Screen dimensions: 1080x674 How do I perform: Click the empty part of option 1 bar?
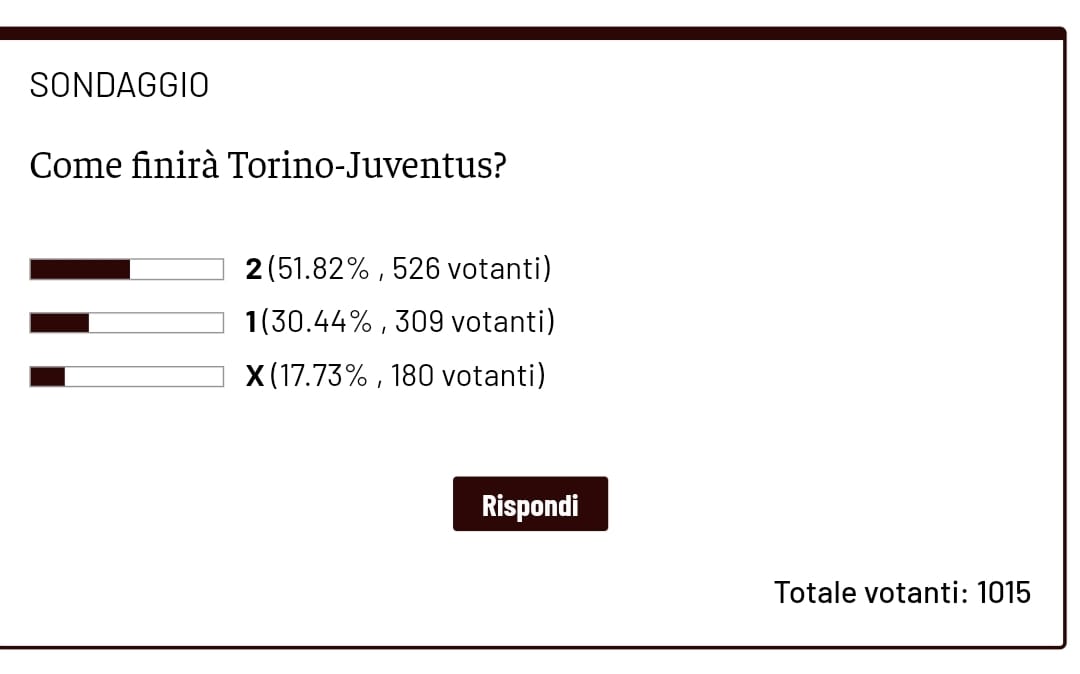click(x=155, y=323)
